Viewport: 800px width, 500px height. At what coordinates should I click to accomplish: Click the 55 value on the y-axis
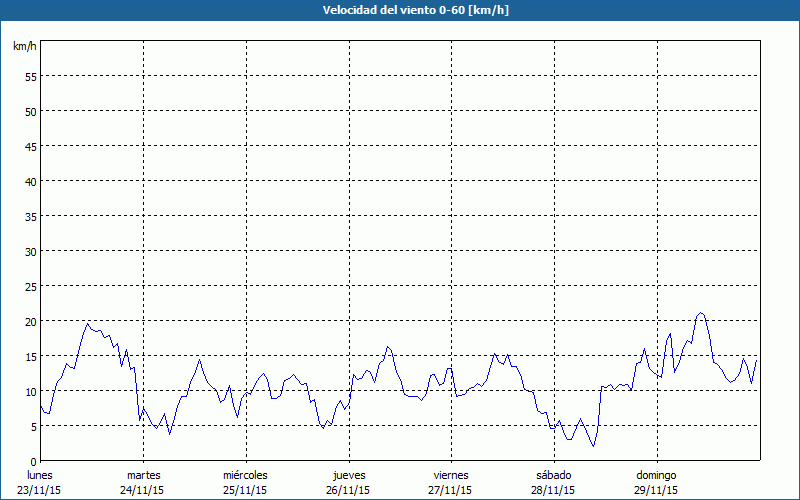click(30, 76)
